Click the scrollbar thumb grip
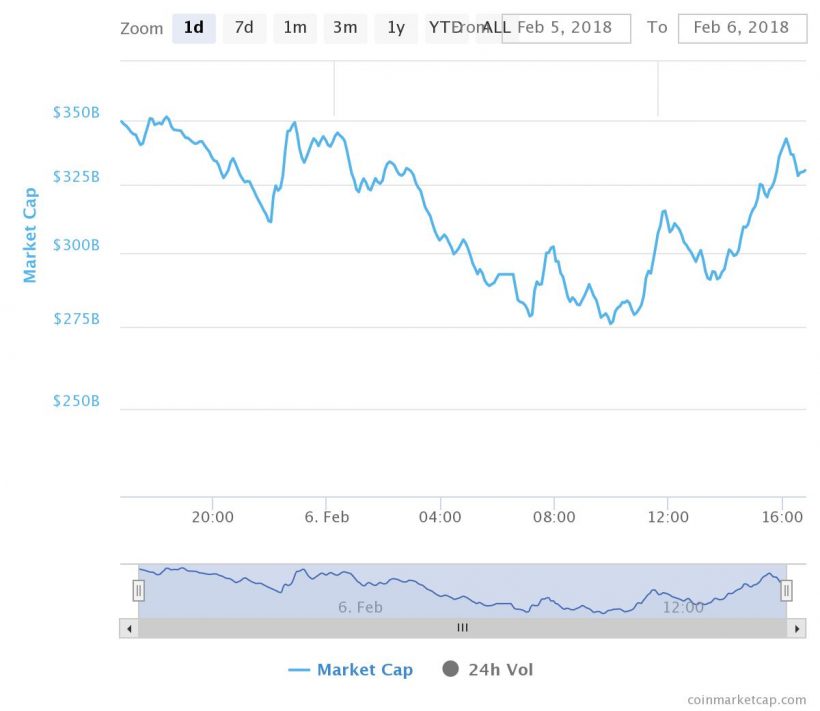 pos(462,628)
